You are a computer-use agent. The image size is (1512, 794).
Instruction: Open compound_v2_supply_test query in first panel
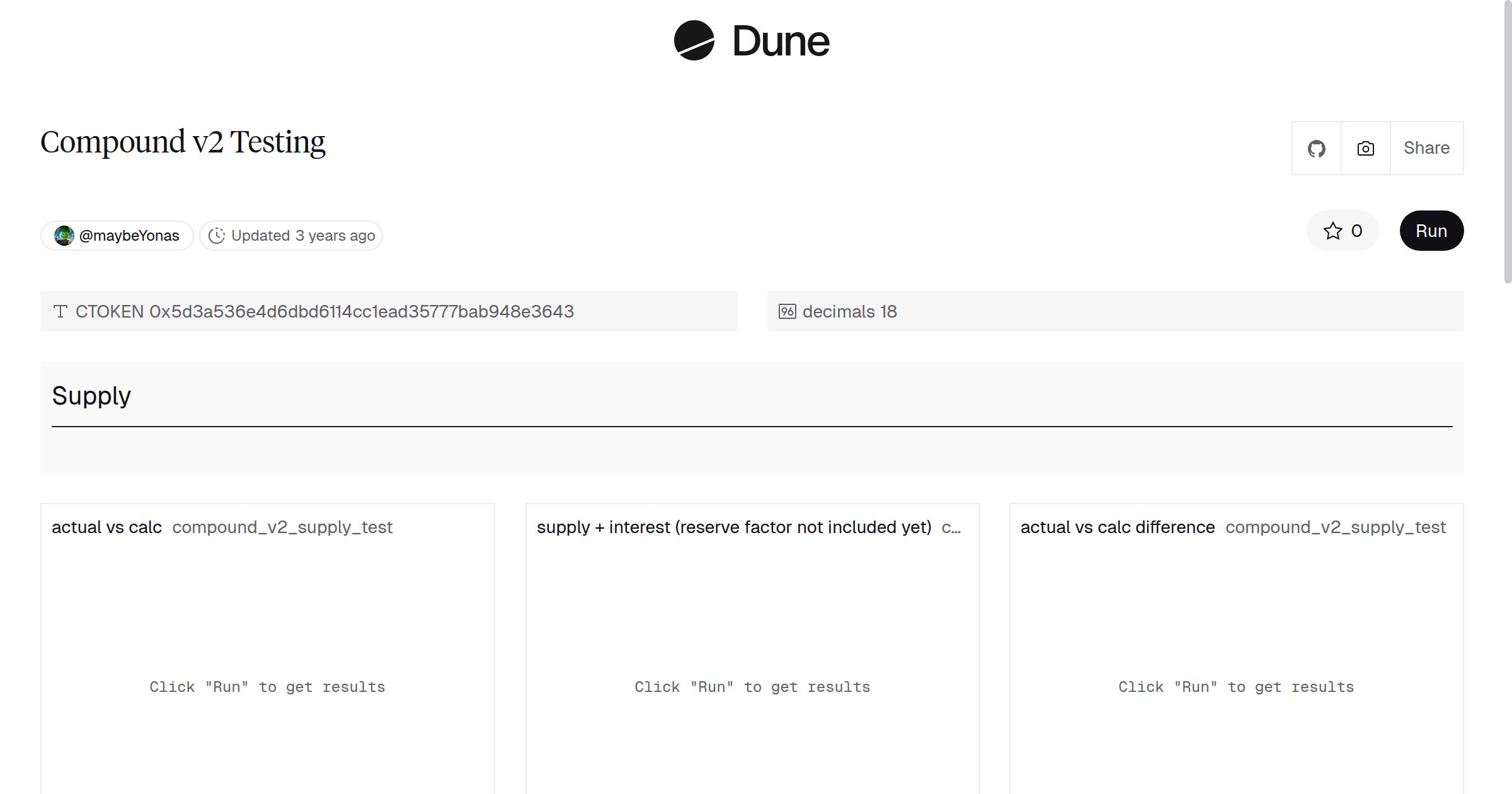[x=282, y=527]
